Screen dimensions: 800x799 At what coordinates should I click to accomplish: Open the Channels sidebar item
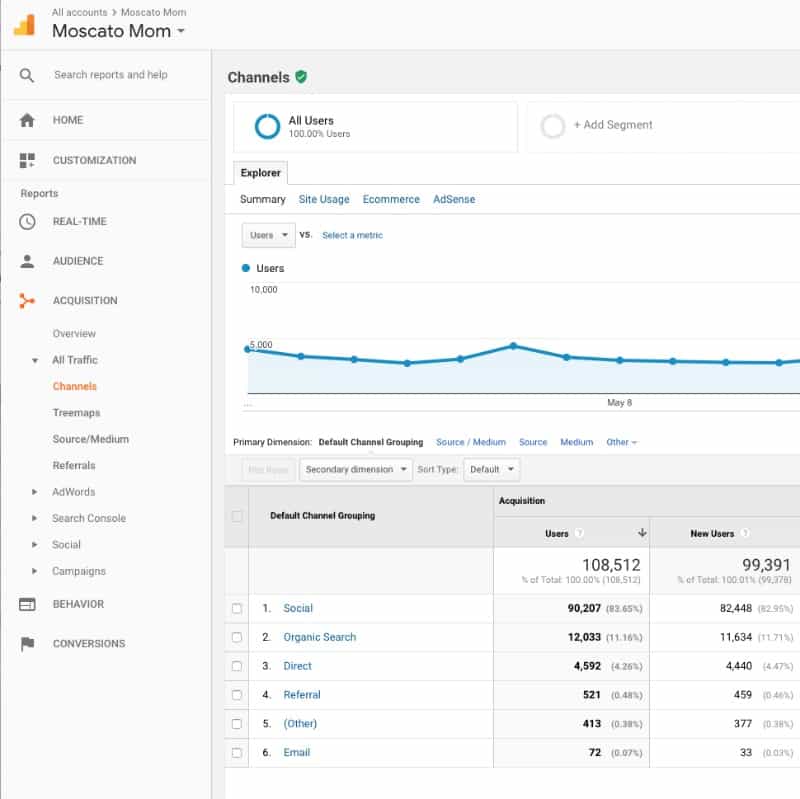click(74, 386)
